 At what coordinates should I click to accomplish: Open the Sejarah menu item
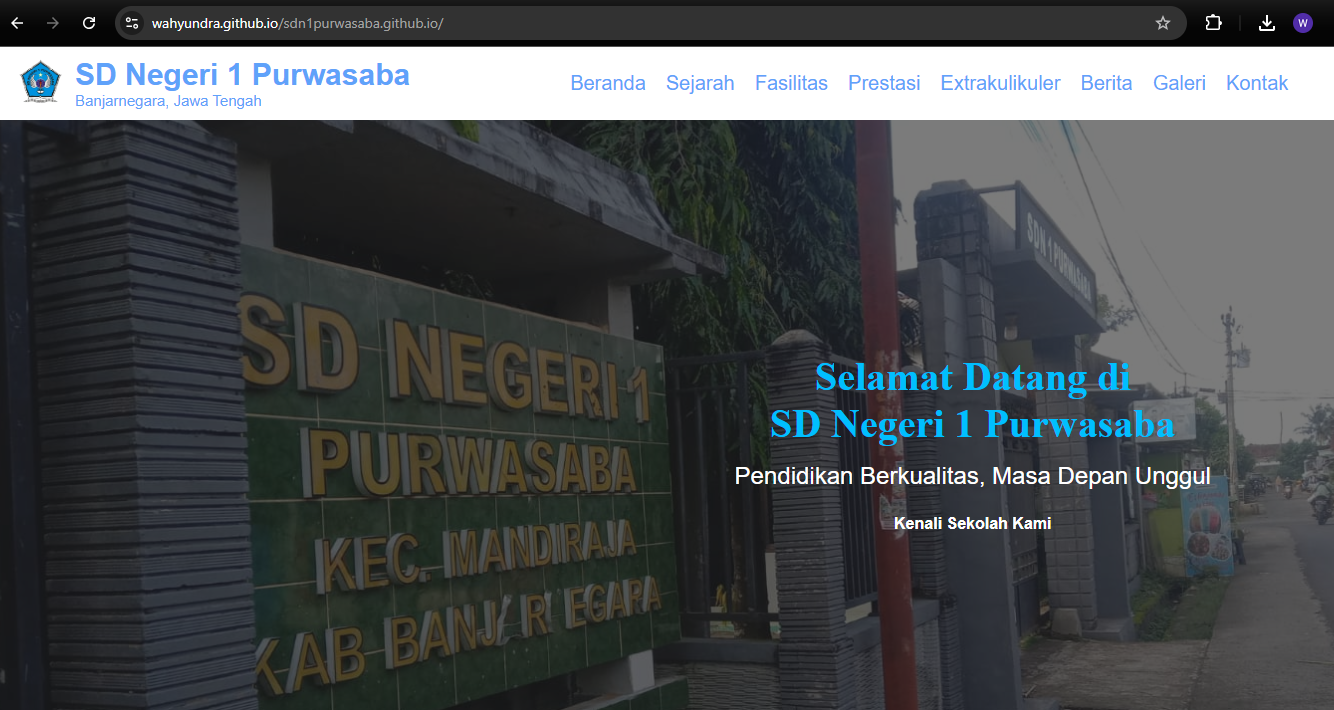coord(700,83)
